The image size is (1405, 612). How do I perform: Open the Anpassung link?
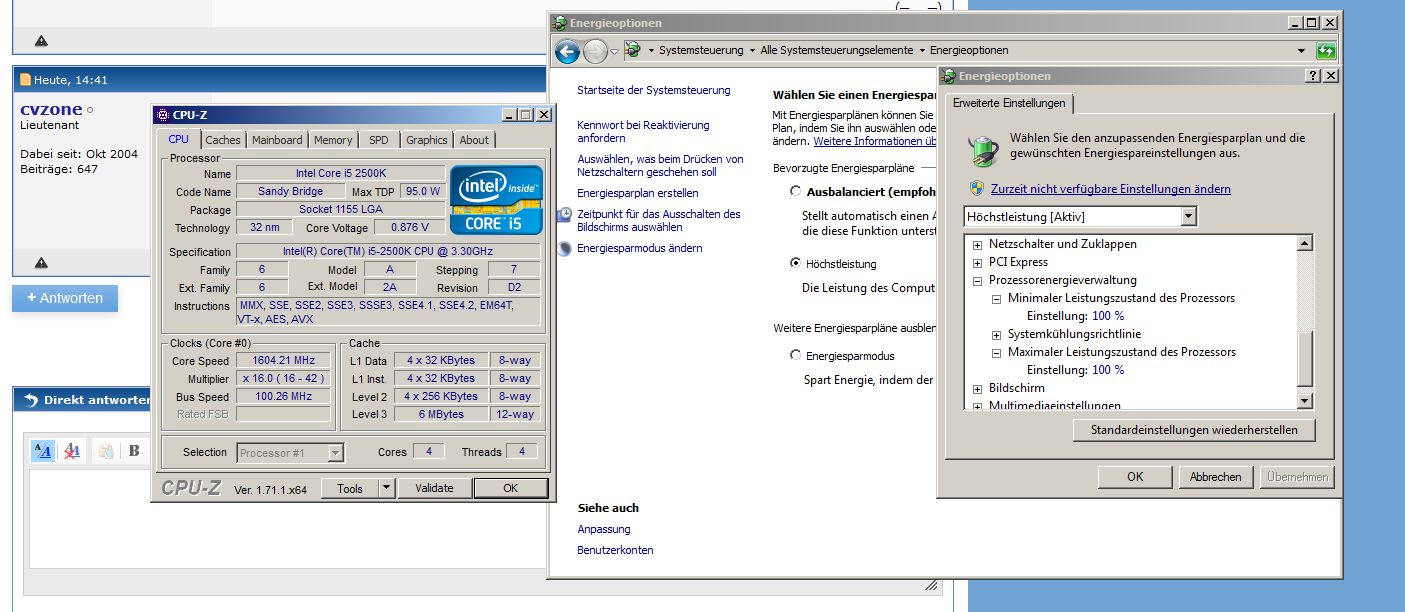[604, 529]
